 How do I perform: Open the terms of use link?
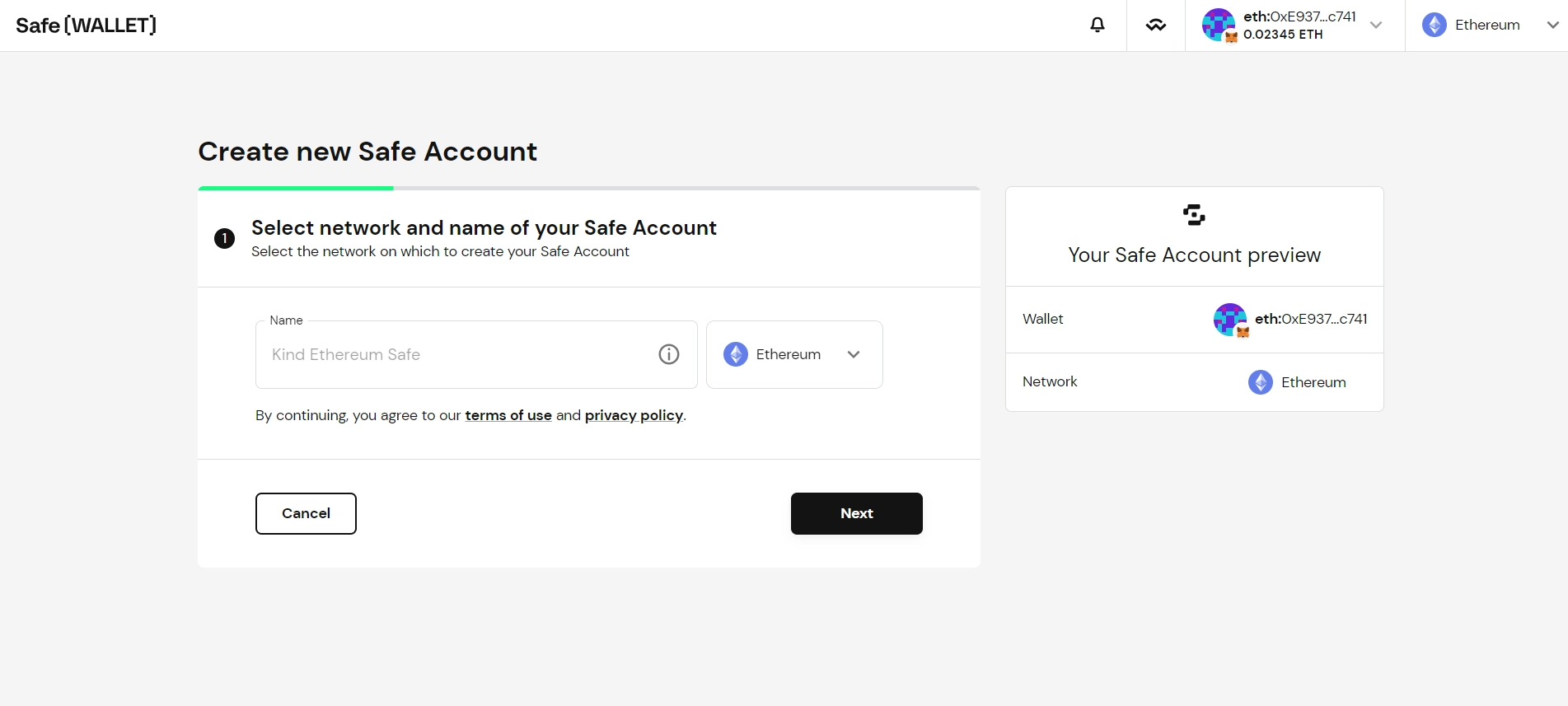click(508, 415)
